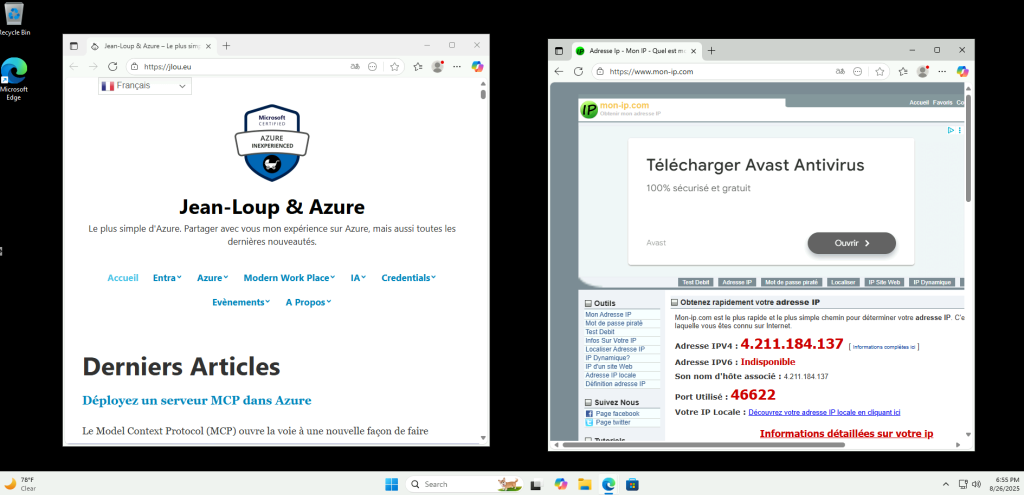Image resolution: width=1024 pixels, height=495 pixels.
Task: Select IP Dynamique tab
Action: coord(932,282)
